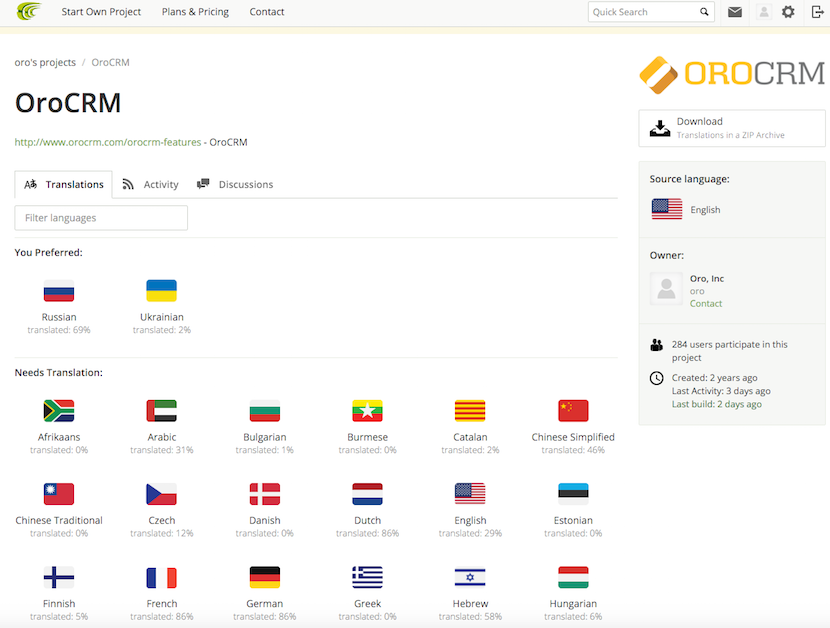Select the Hebrew flag icon

click(470, 577)
